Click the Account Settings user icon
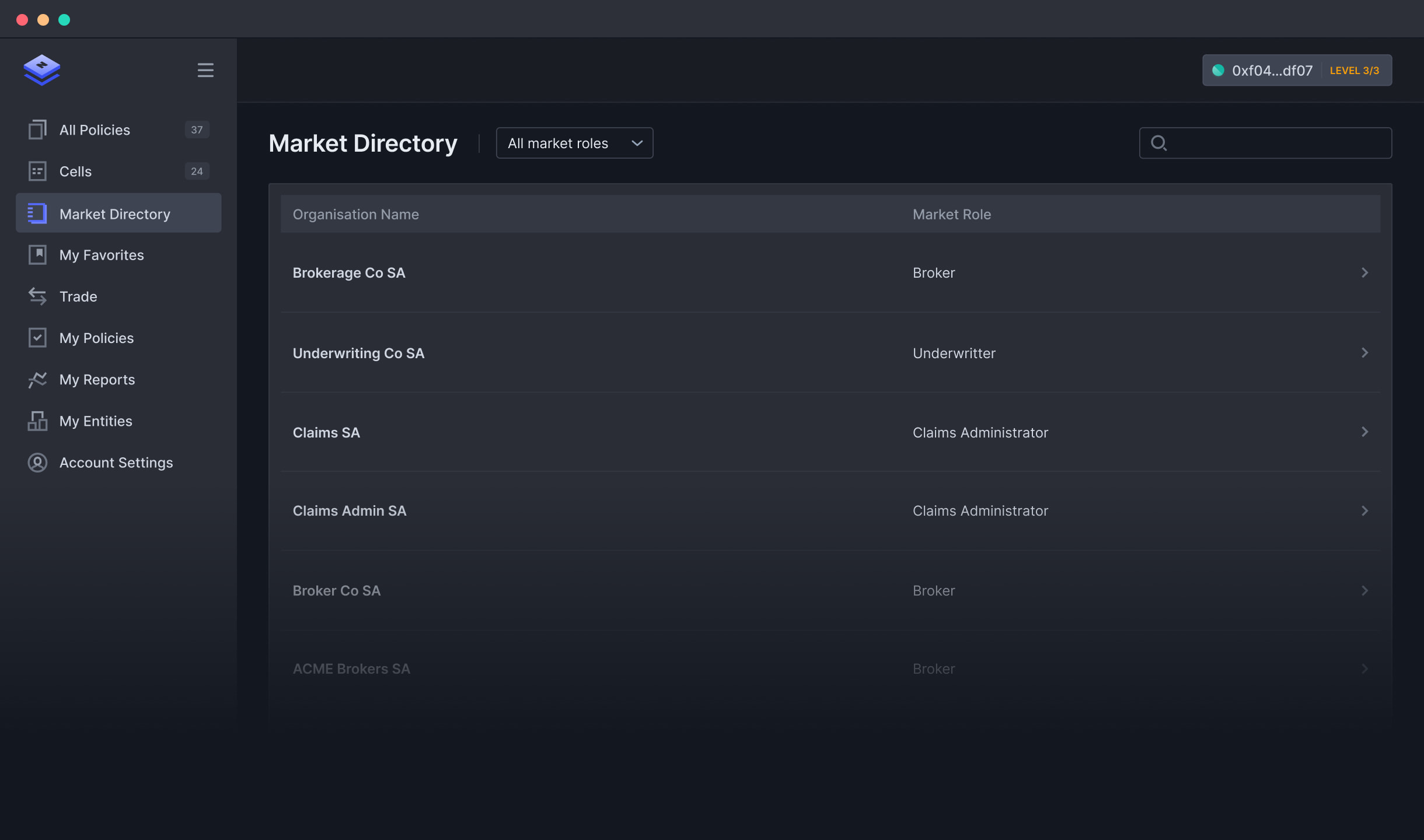Image resolution: width=1424 pixels, height=840 pixels. [x=37, y=463]
